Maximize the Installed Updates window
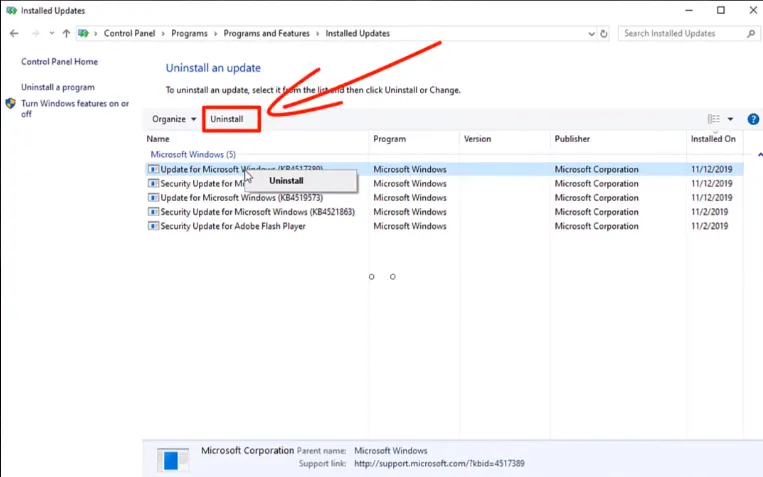The height and width of the screenshot is (477, 763). point(721,10)
